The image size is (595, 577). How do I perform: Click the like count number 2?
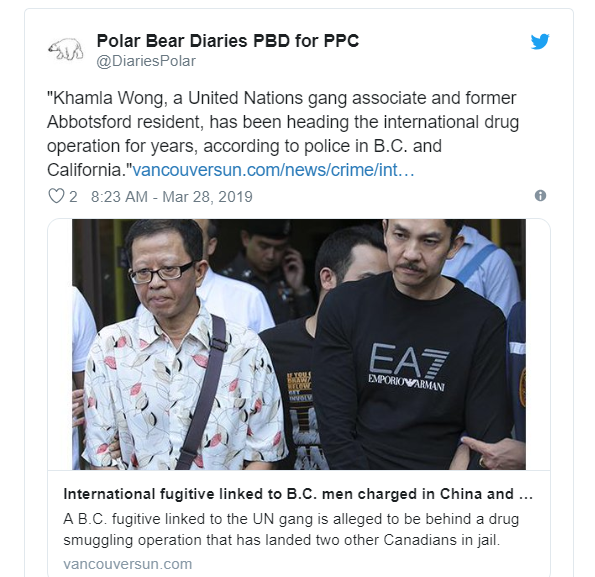point(73,197)
